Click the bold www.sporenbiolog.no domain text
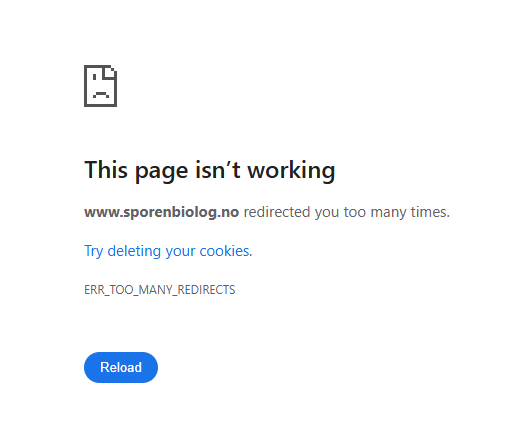 coord(161,212)
